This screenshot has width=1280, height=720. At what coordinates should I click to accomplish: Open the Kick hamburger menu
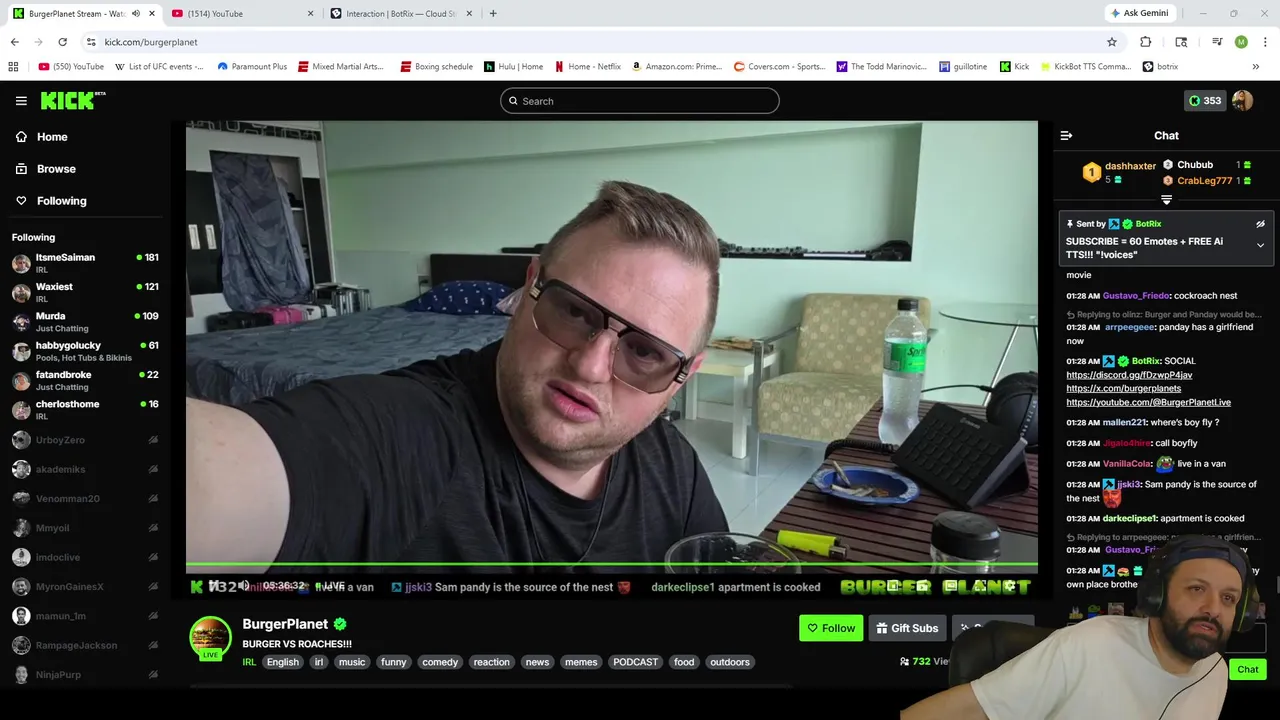click(x=21, y=101)
